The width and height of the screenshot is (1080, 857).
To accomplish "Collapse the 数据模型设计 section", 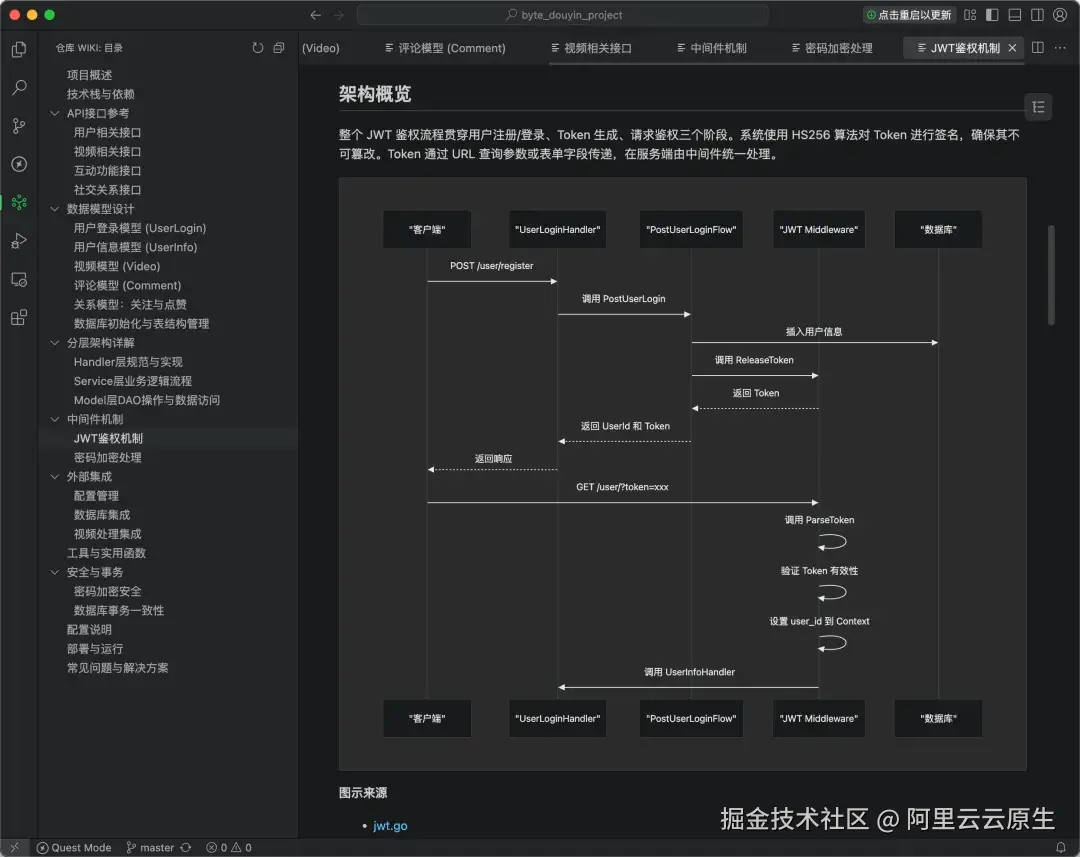I will (x=54, y=209).
